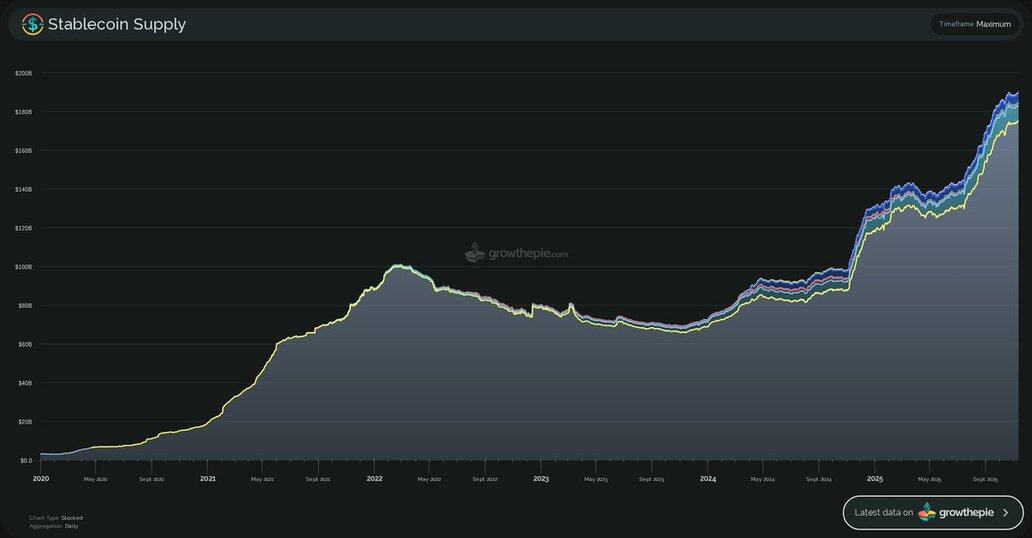The width and height of the screenshot is (1032, 538).
Task: Click the growthepie.com watermark in chart center
Action: [516, 253]
